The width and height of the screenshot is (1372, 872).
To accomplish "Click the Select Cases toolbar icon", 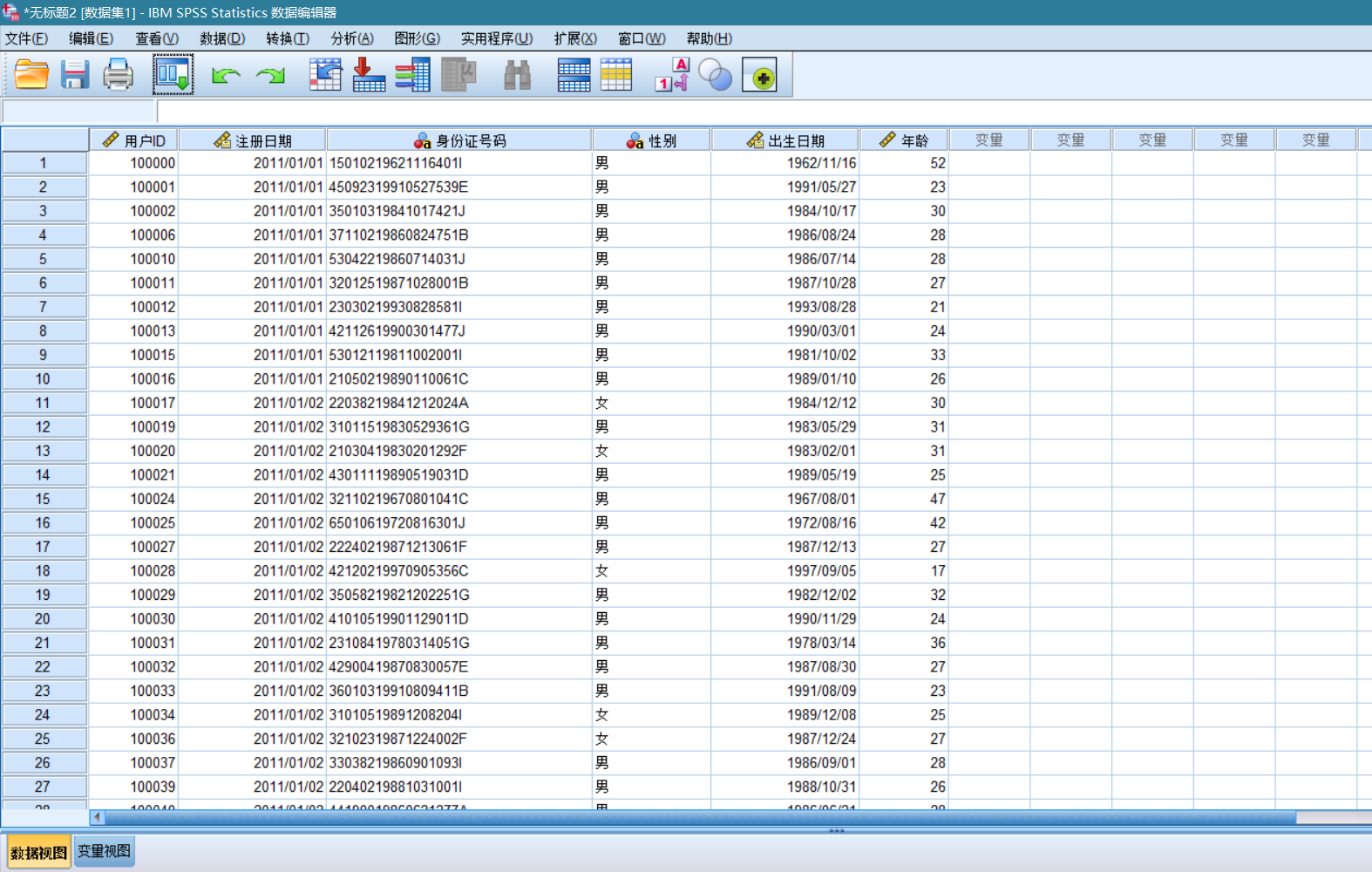I will (x=616, y=75).
